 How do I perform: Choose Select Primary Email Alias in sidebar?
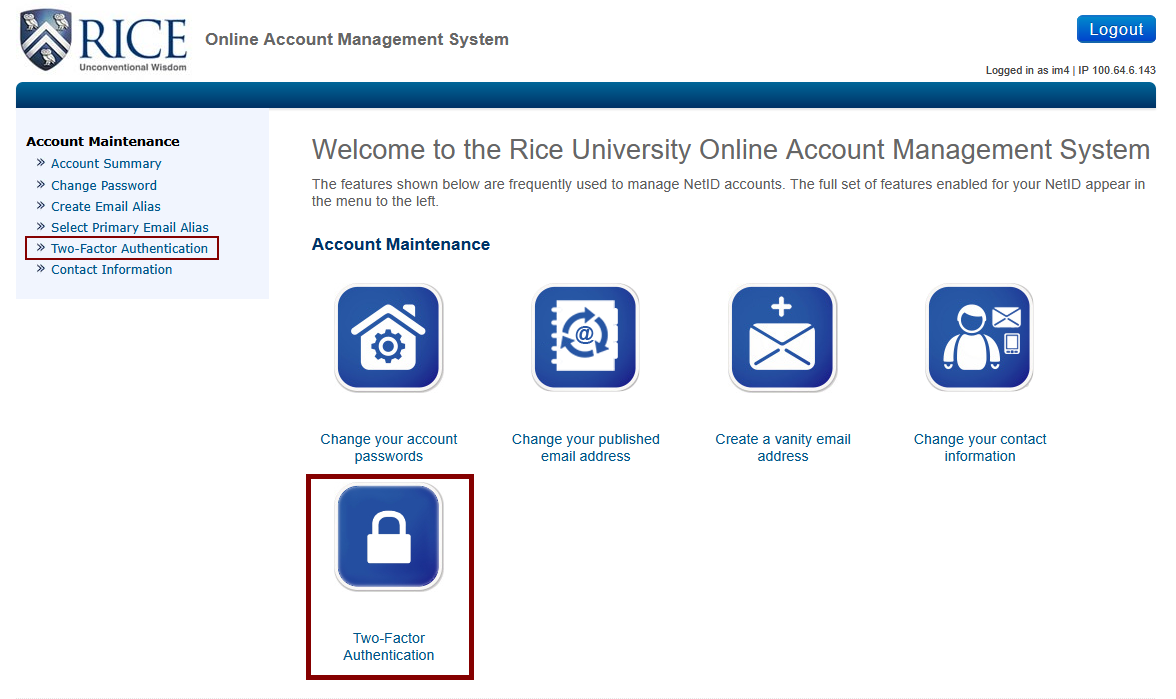(130, 227)
